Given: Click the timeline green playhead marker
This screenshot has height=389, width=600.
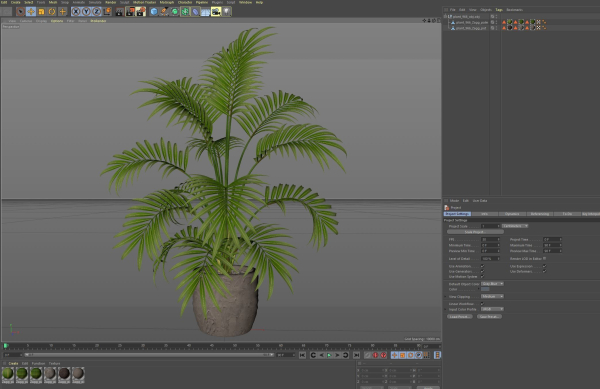Looking at the screenshot, I should [5, 346].
